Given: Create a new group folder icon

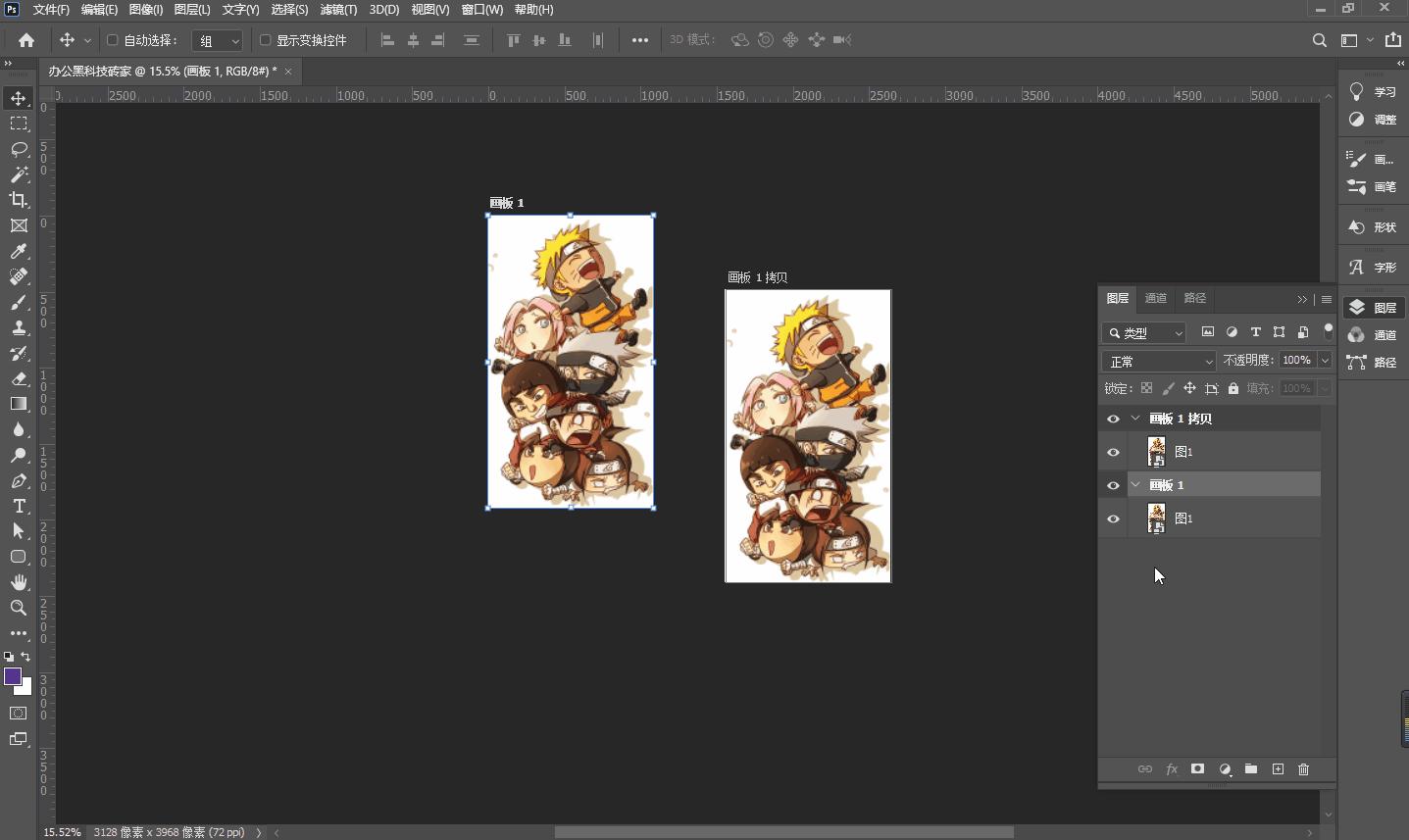Looking at the screenshot, I should click(1251, 769).
